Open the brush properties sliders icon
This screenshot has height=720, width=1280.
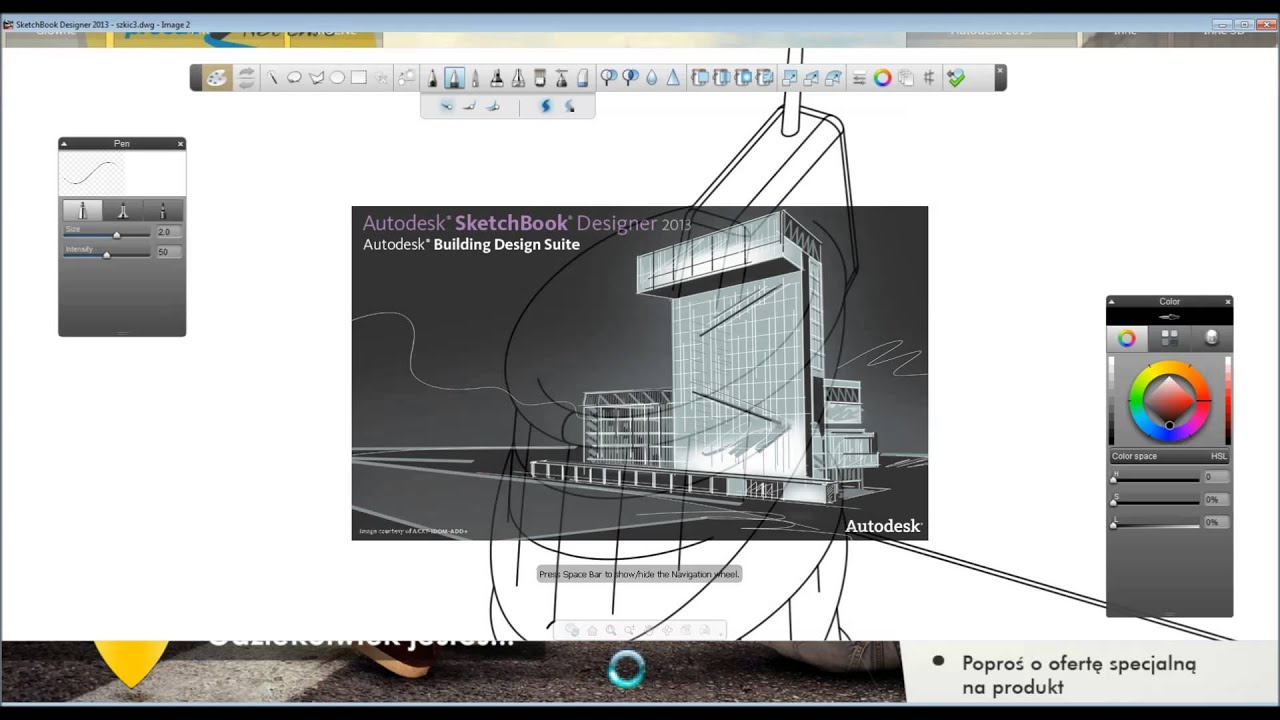859,78
